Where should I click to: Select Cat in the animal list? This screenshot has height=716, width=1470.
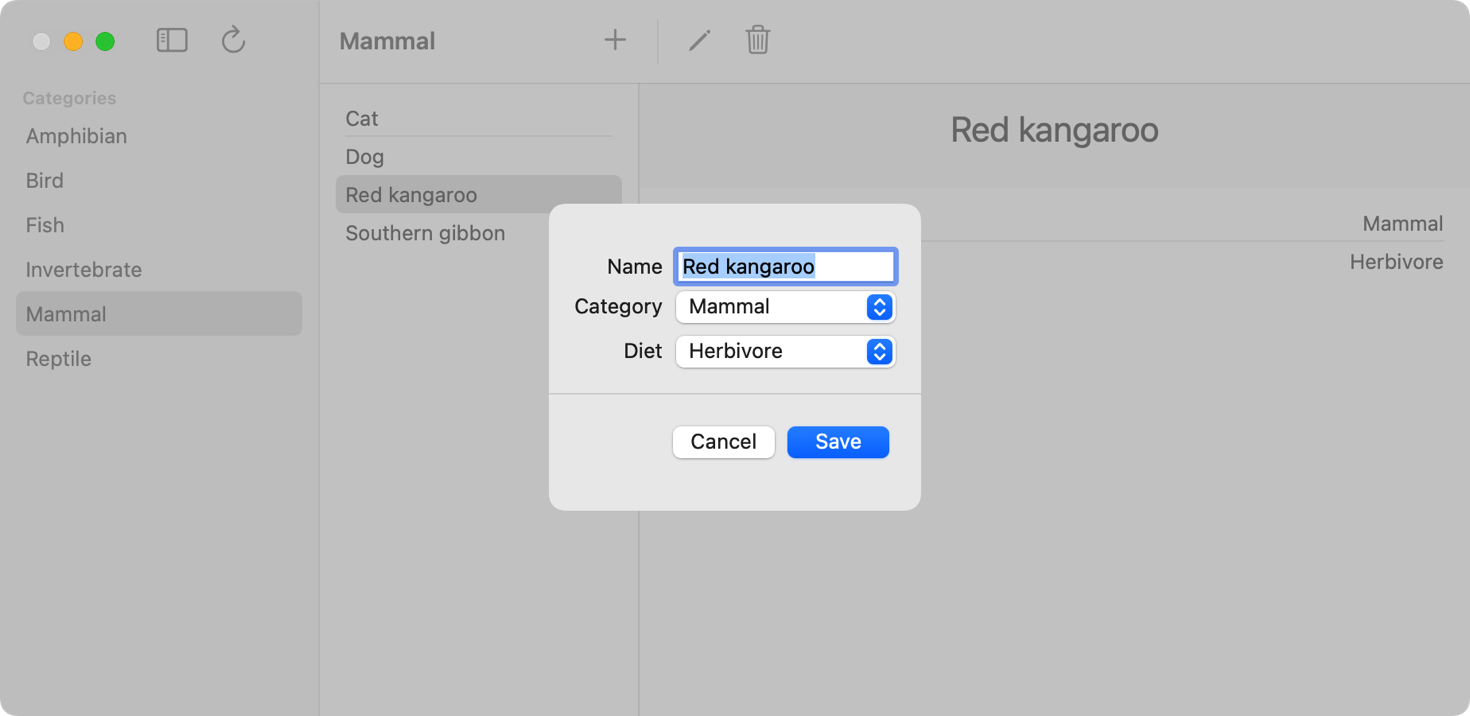[x=362, y=119]
